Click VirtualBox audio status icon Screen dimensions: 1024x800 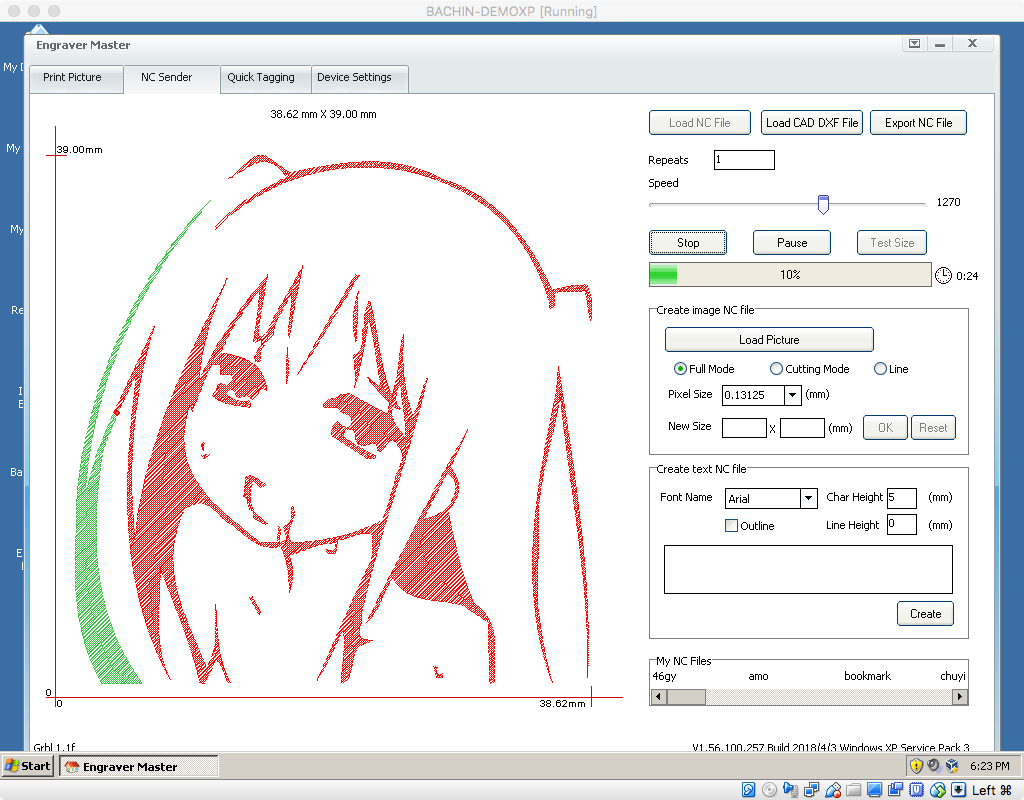click(x=790, y=790)
